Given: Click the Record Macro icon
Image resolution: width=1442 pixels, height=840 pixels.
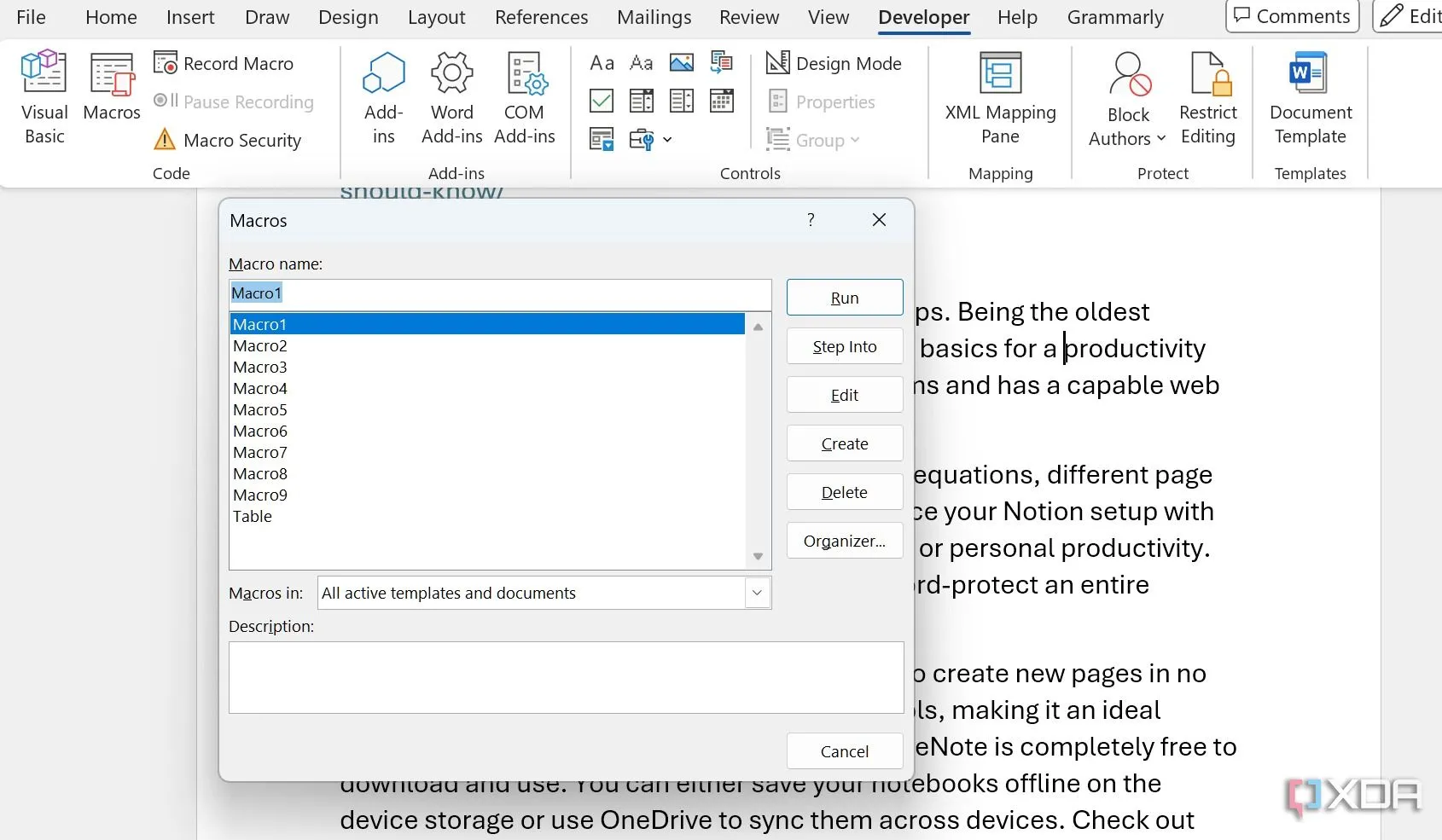Looking at the screenshot, I should [x=166, y=63].
